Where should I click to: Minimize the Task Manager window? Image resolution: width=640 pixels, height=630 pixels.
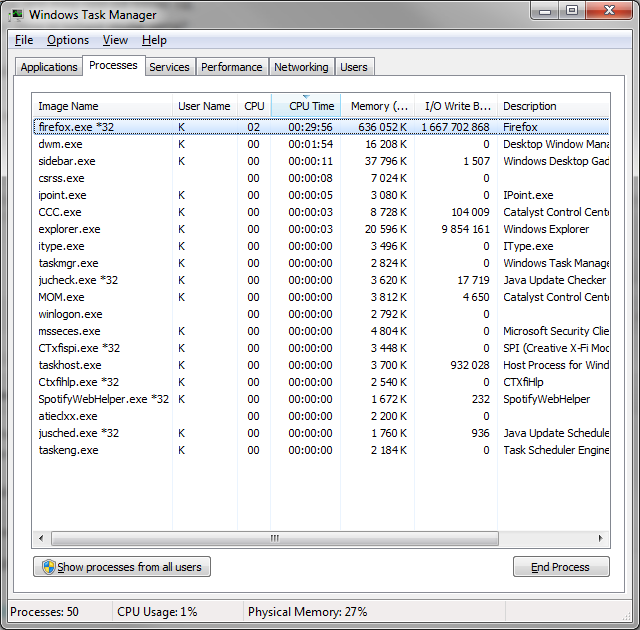545,11
